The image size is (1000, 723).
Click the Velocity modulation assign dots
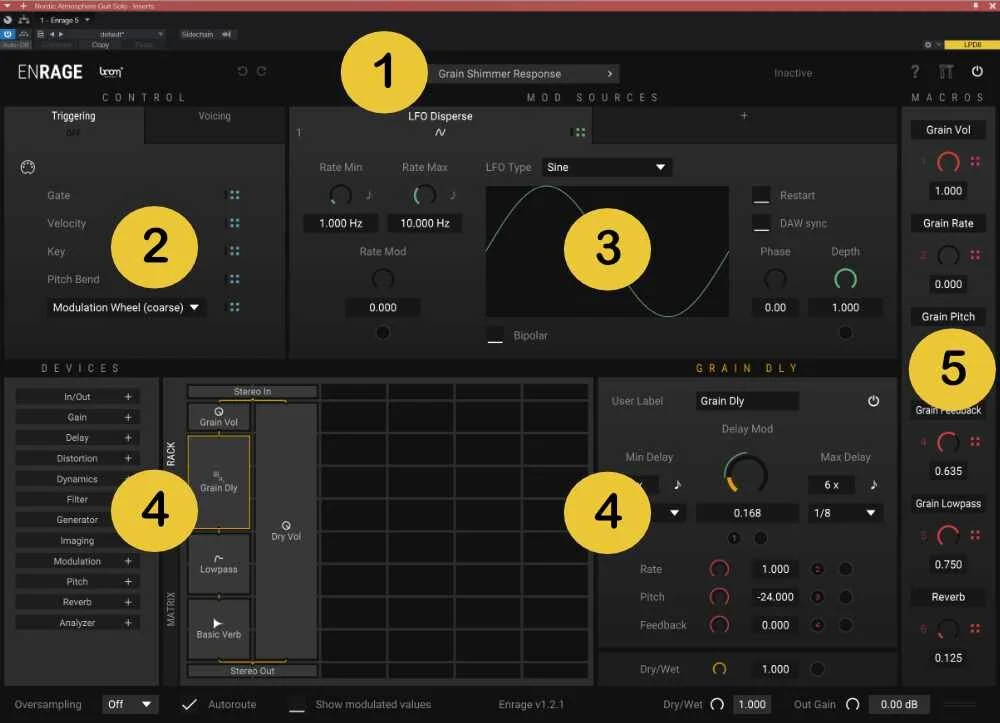235,223
